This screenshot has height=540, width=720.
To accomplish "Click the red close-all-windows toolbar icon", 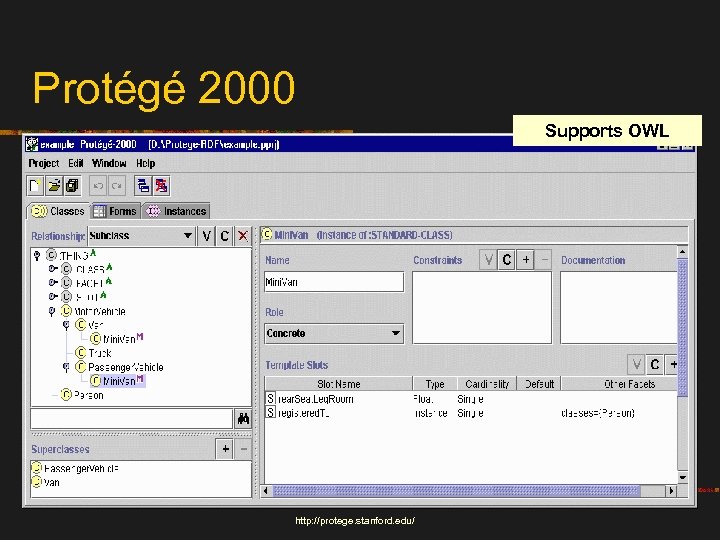I will 162,186.
